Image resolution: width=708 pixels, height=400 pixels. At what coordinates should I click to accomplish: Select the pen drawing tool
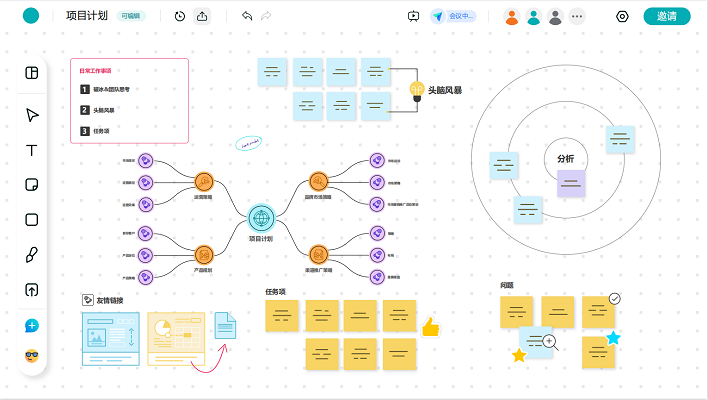coord(32,255)
